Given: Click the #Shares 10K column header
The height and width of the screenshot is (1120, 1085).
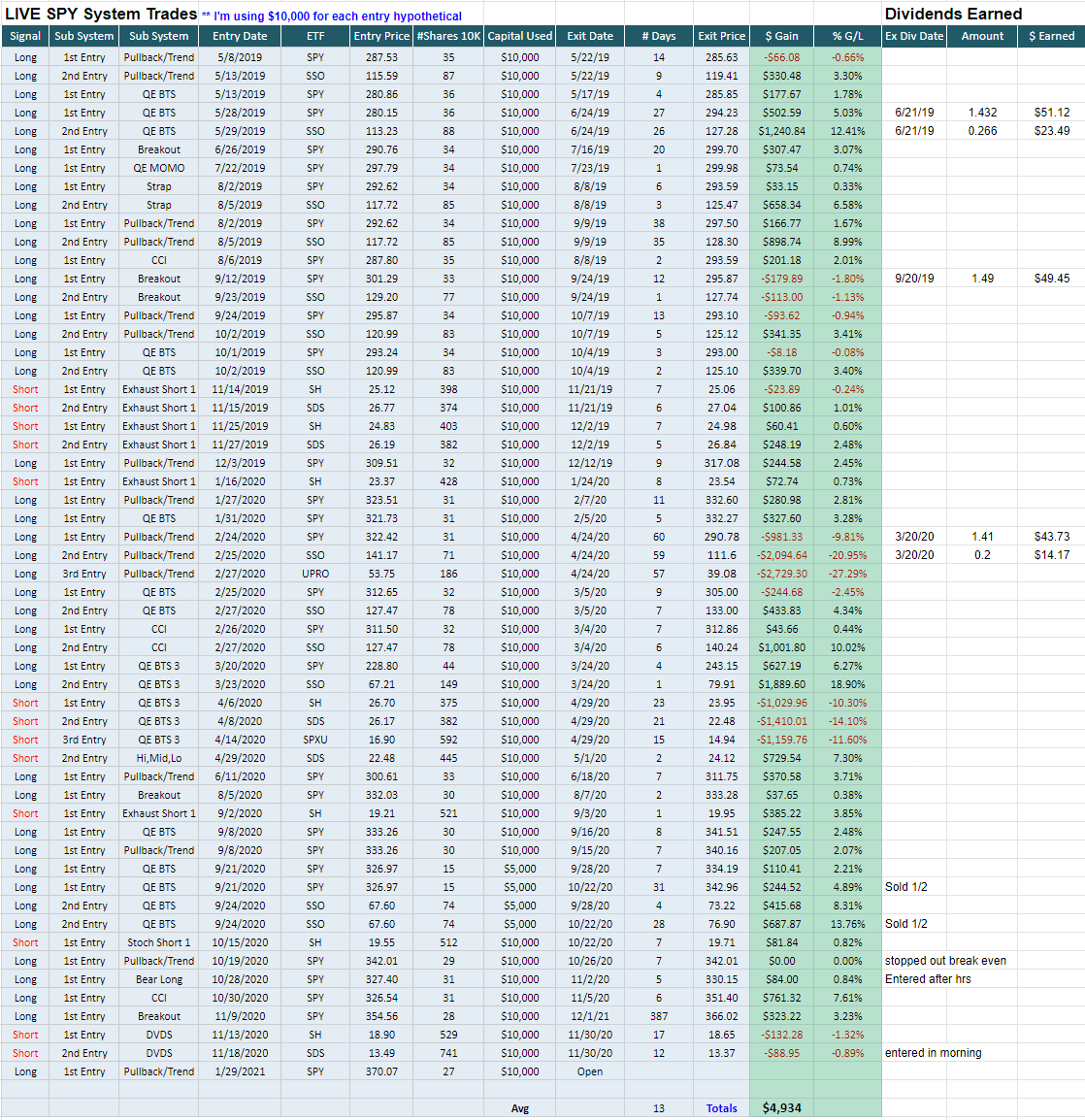Looking at the screenshot, I should click(448, 36).
